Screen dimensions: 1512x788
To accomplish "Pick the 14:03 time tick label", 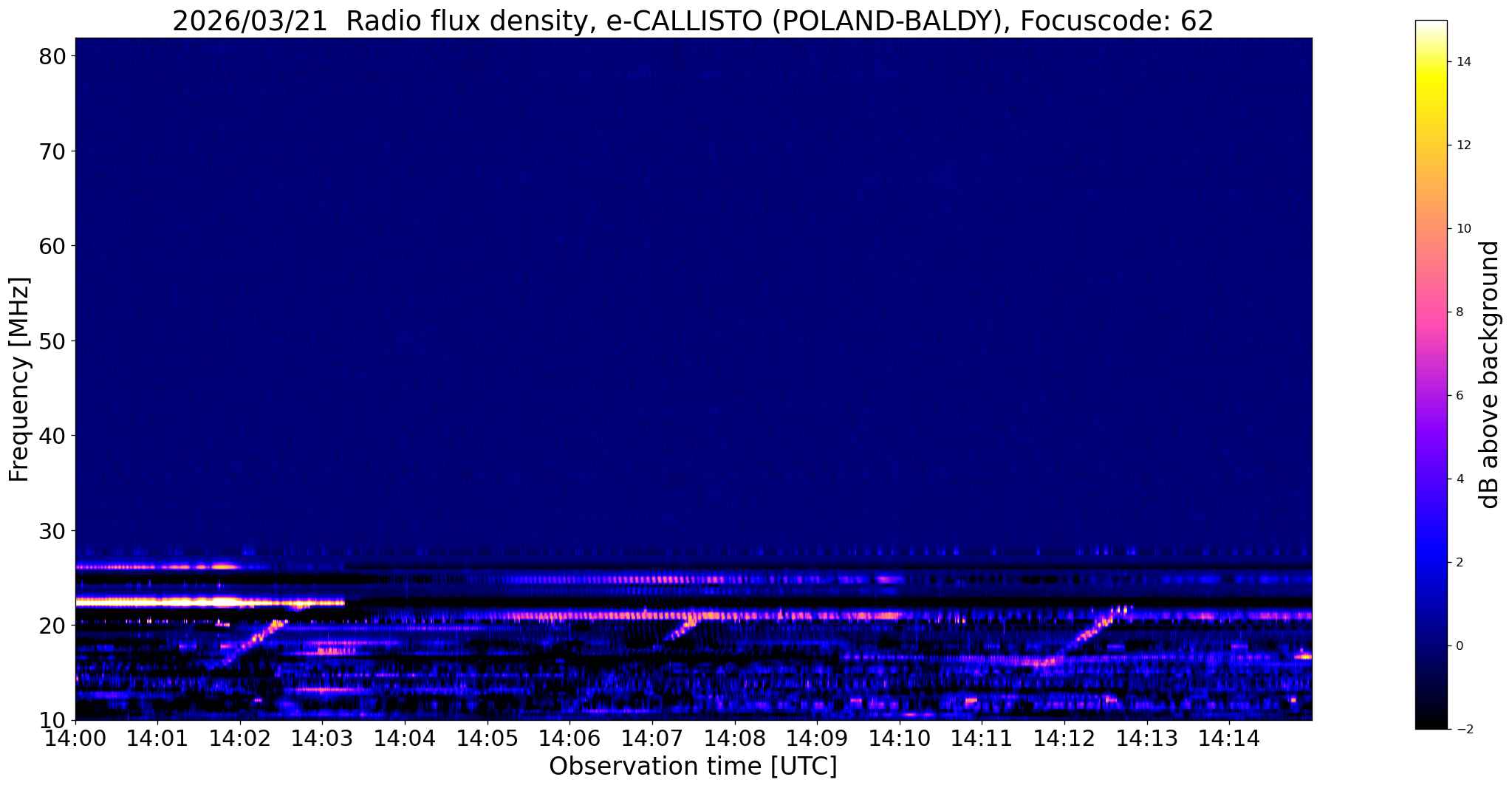I will [x=322, y=737].
